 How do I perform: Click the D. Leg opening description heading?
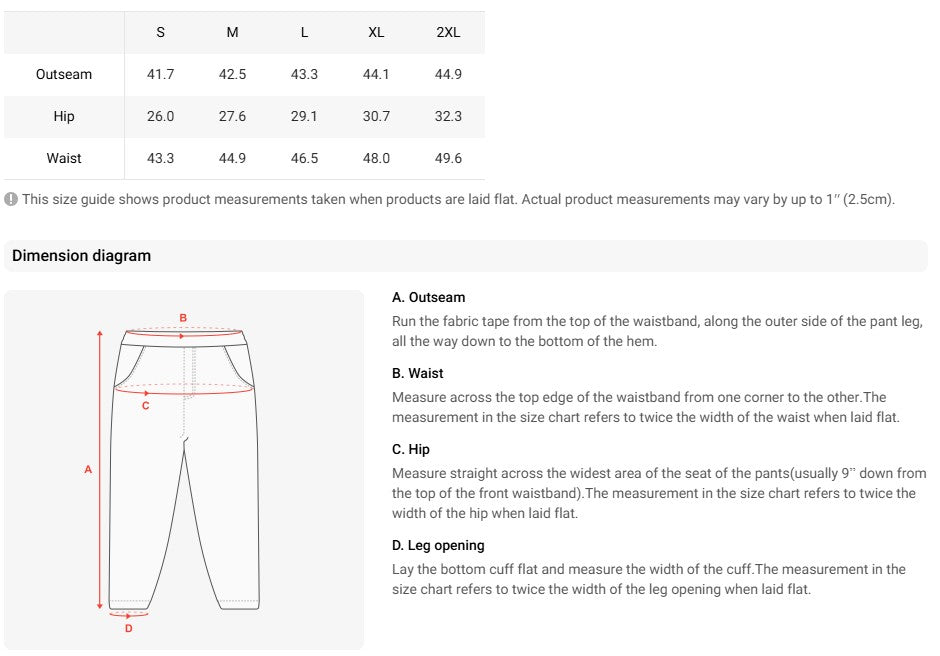[438, 546]
